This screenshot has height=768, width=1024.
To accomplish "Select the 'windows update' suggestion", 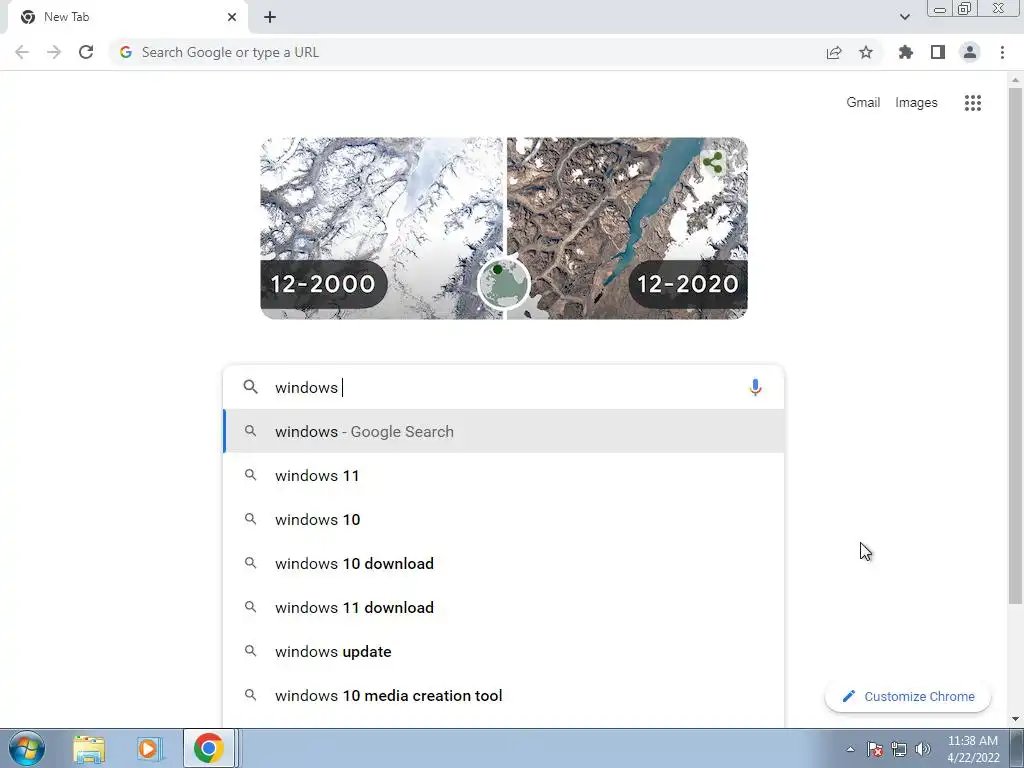I will pos(504,651).
